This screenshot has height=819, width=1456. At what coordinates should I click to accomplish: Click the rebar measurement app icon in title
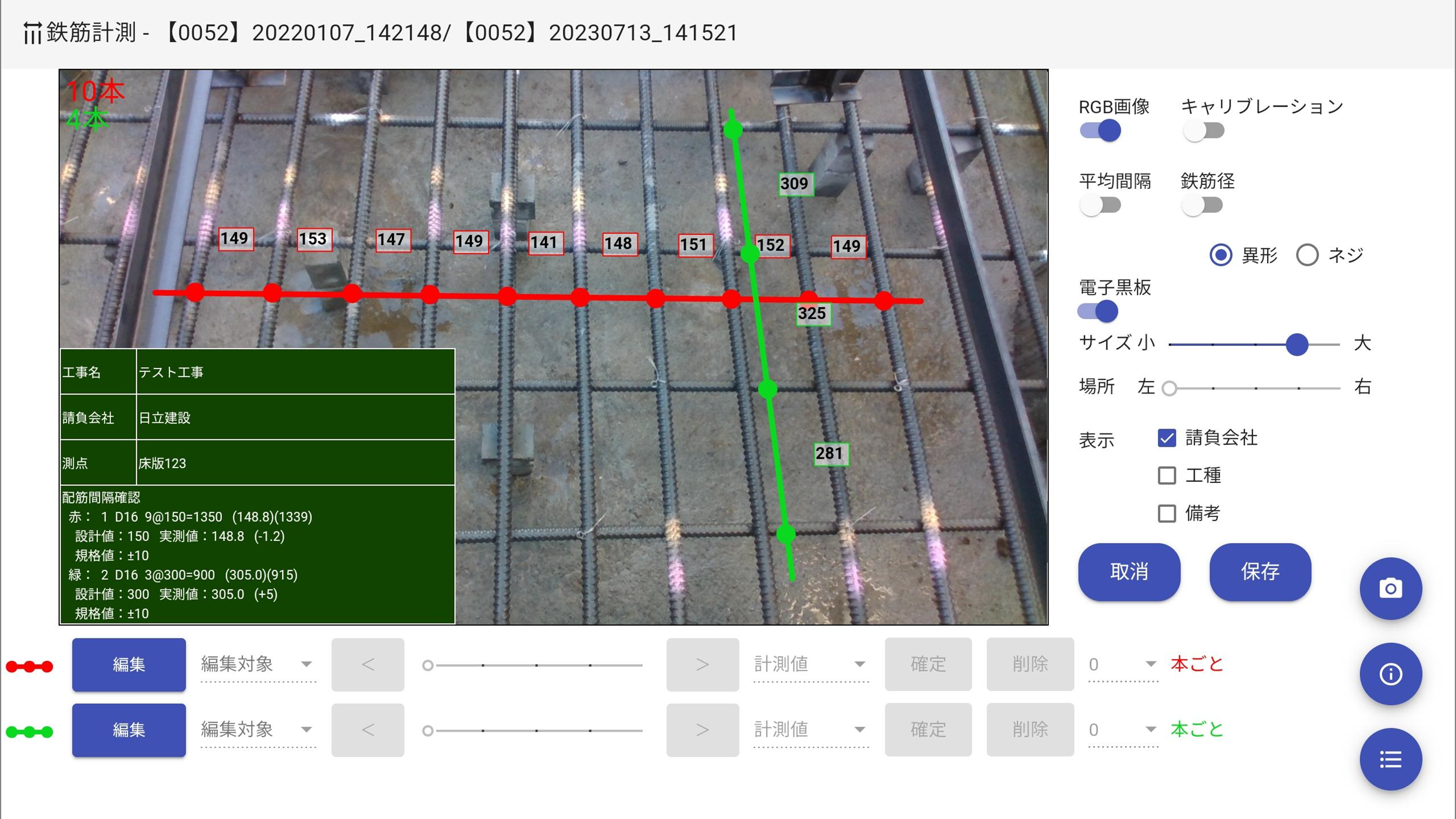pyautogui.click(x=32, y=33)
